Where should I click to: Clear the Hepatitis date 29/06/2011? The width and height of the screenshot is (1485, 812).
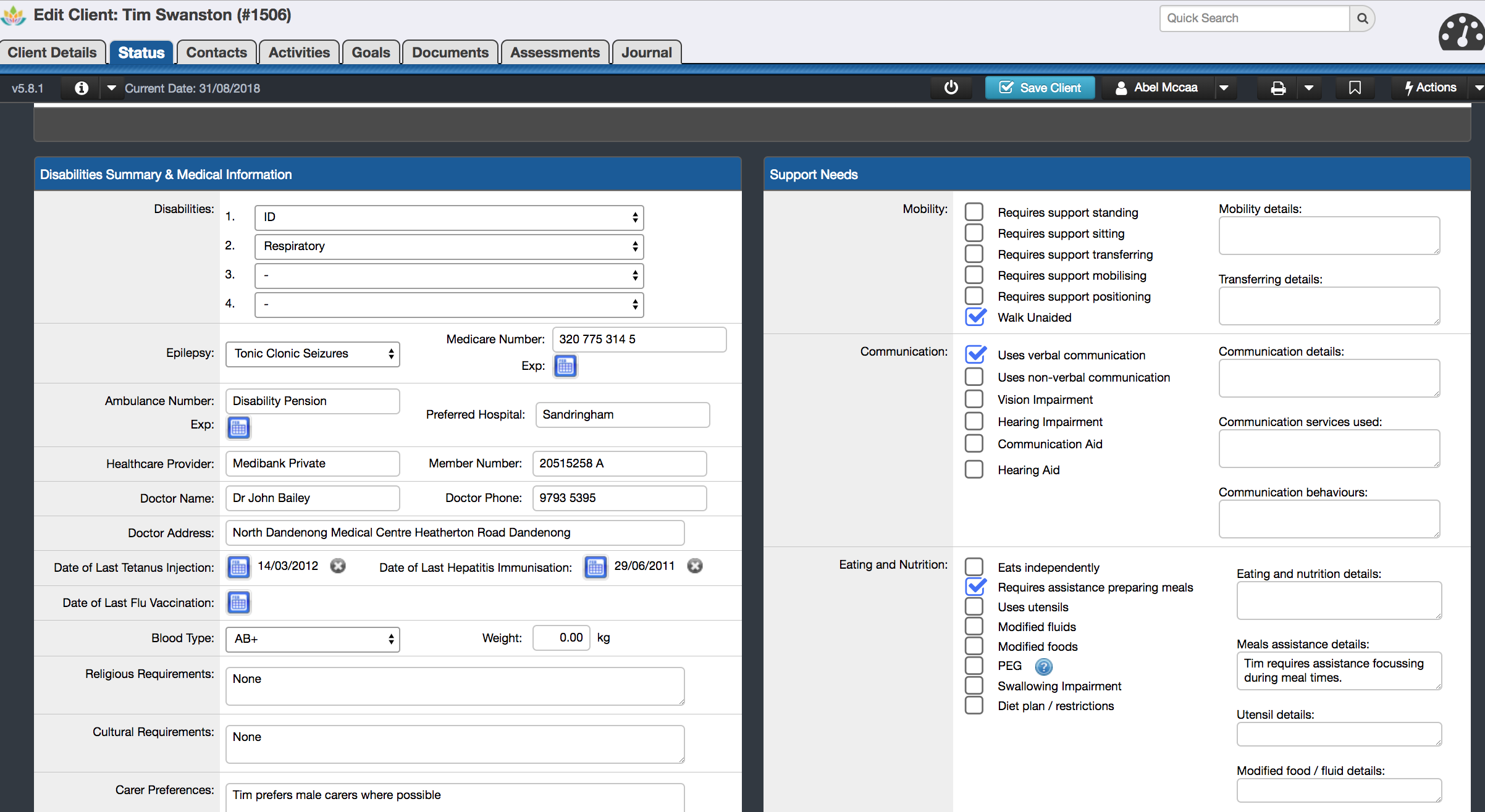pyautogui.click(x=695, y=566)
